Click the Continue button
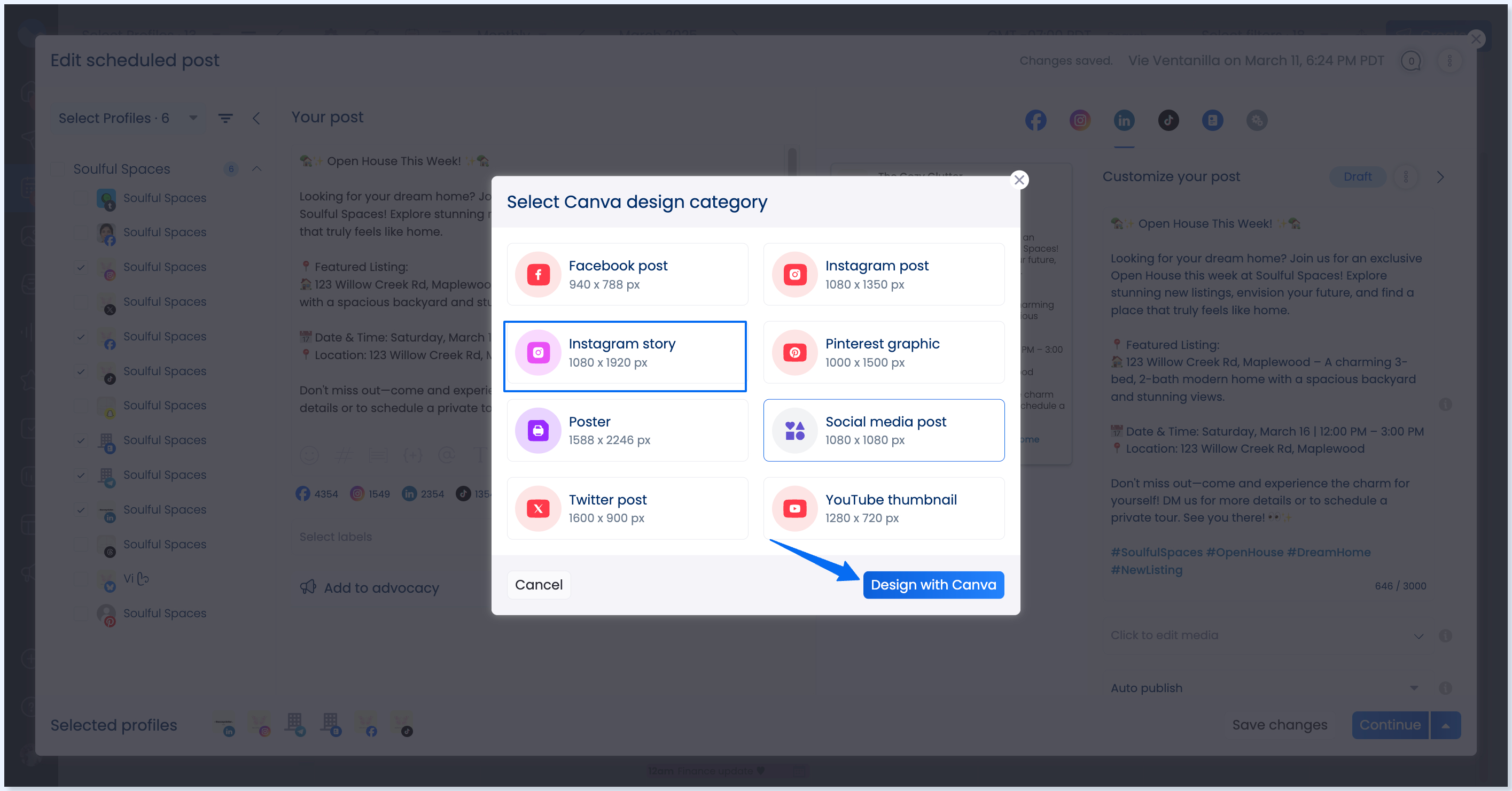1512x791 pixels. click(x=1390, y=725)
